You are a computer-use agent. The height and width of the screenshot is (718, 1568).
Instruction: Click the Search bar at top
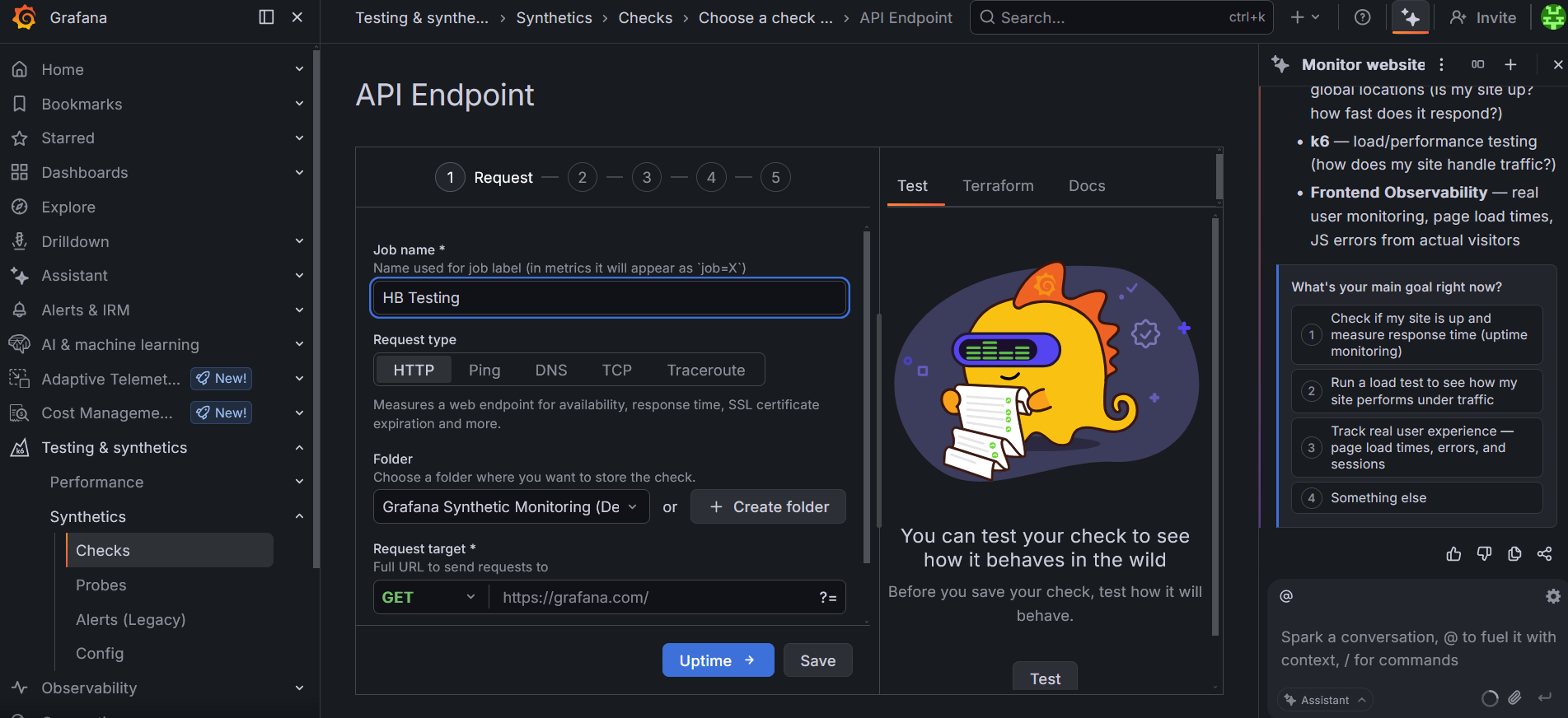coord(1121,17)
